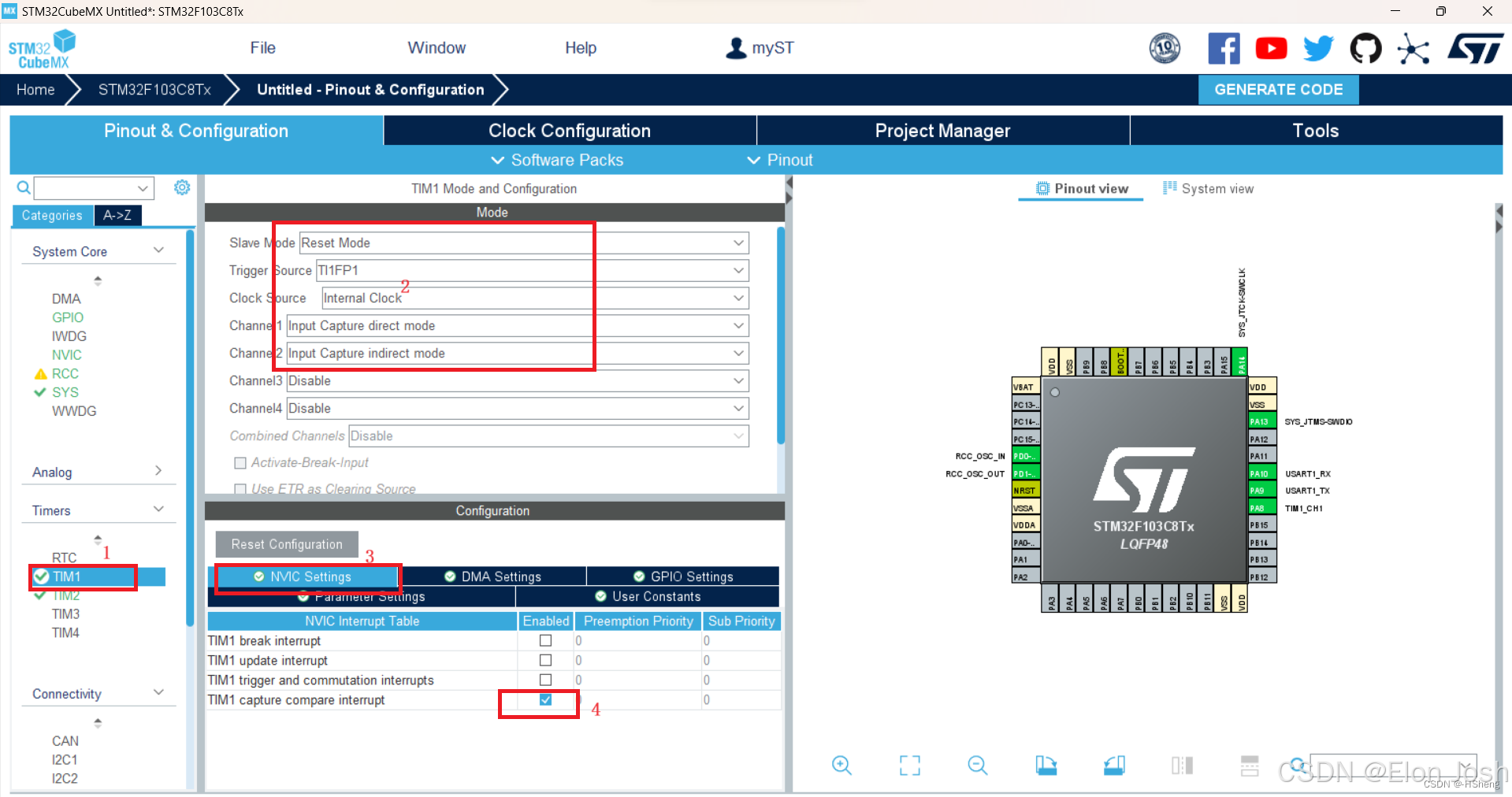Click the GENERATE CODE button
1512x797 pixels.
pyautogui.click(x=1278, y=89)
